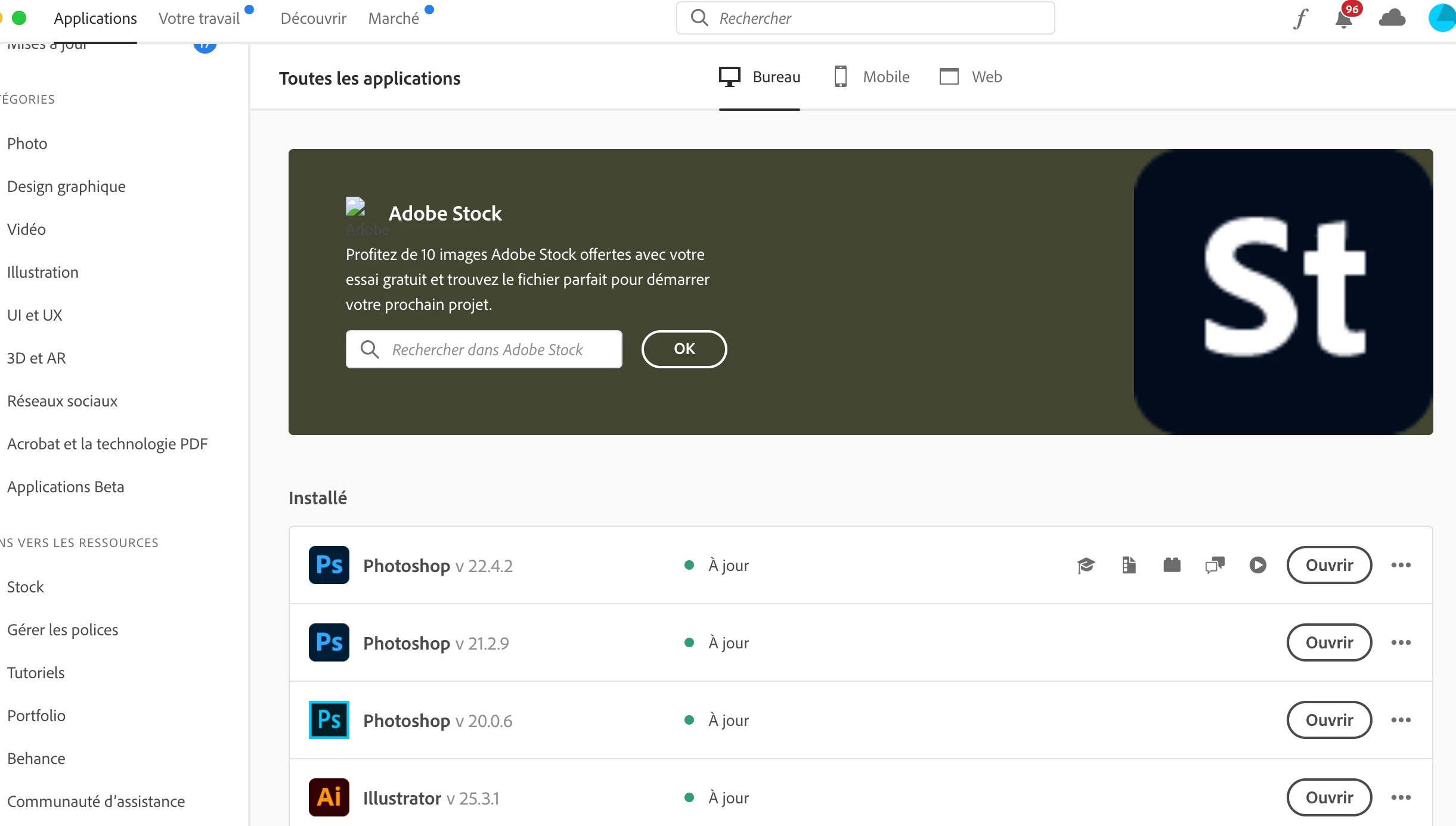Expand the three-dot menu for Illustrator
This screenshot has width=1456, height=826.
click(x=1401, y=797)
